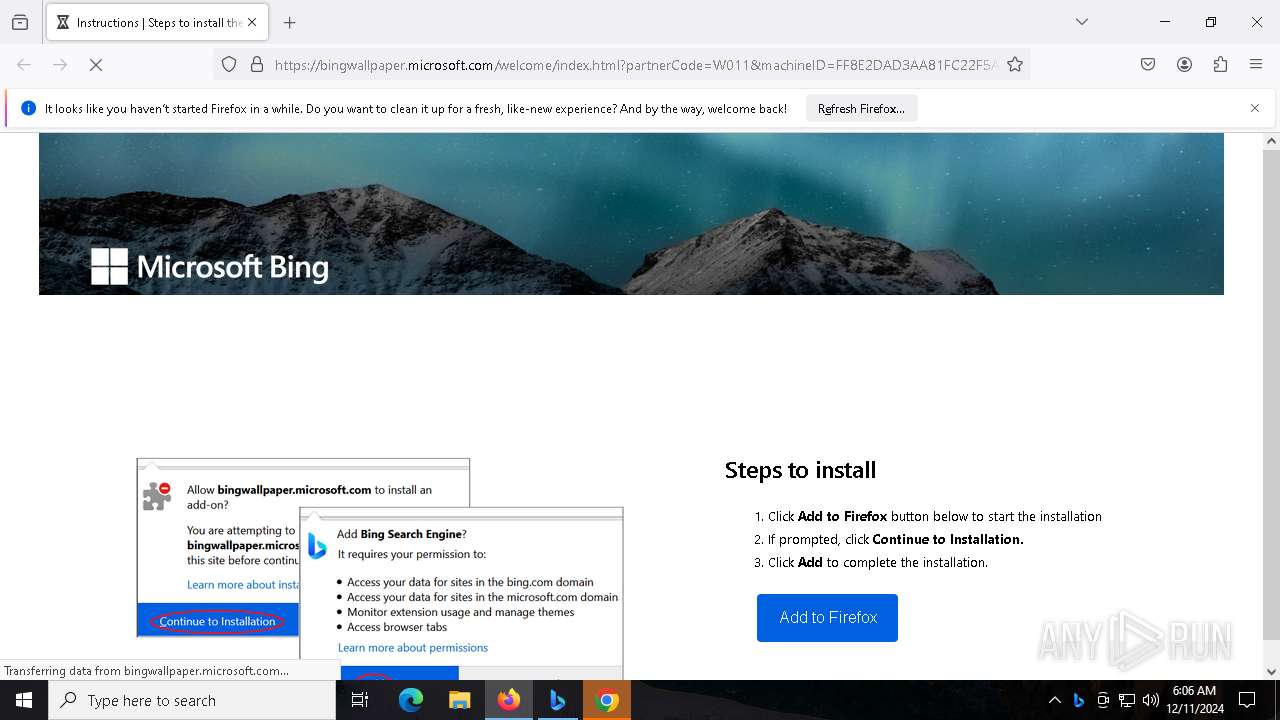Click the install instructions illustration image
The width and height of the screenshot is (1280, 720).
point(380,568)
